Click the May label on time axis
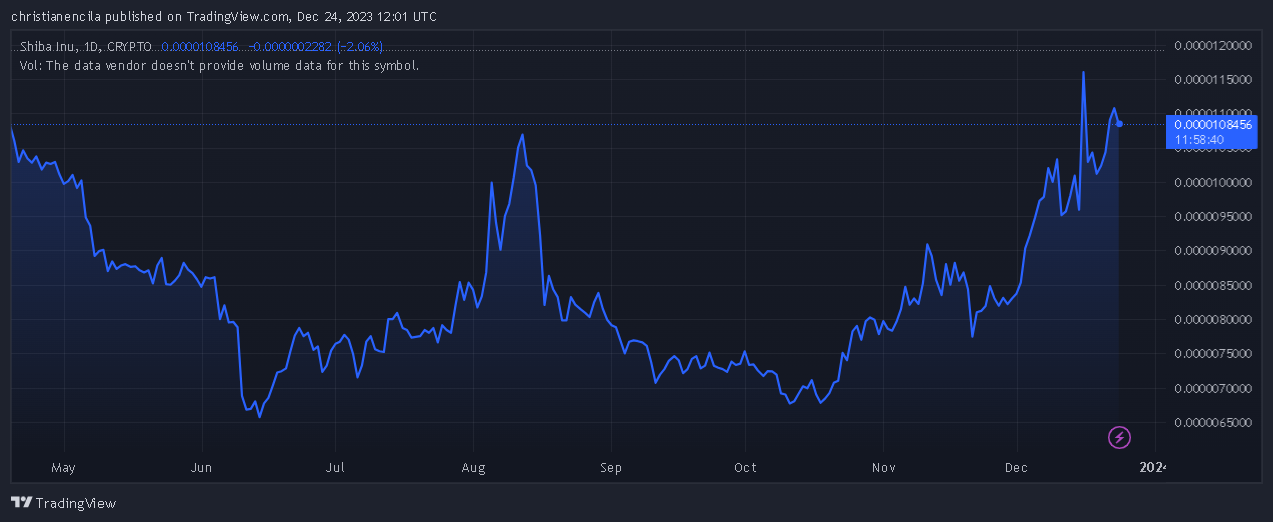The width and height of the screenshot is (1273, 522). (64, 467)
